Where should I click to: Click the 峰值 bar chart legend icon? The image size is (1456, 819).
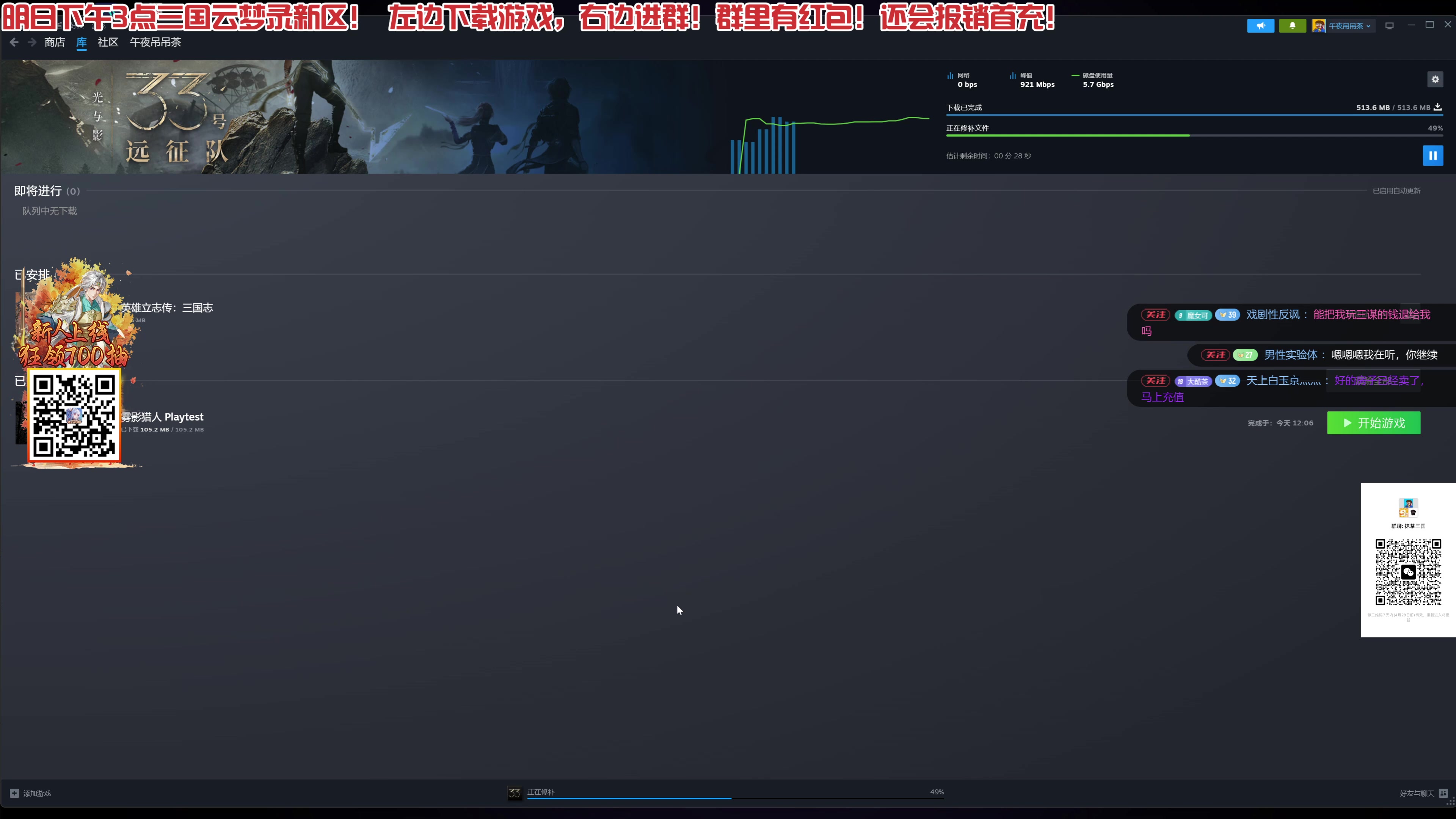coord(1013,75)
